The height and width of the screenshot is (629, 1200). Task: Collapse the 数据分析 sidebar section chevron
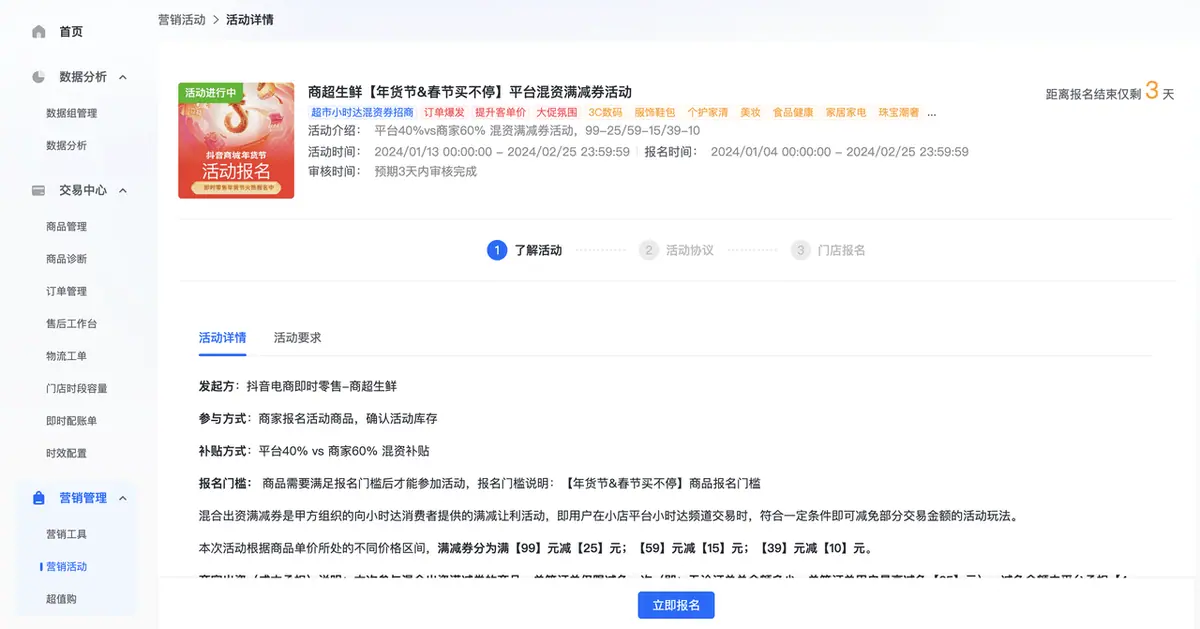coord(123,77)
